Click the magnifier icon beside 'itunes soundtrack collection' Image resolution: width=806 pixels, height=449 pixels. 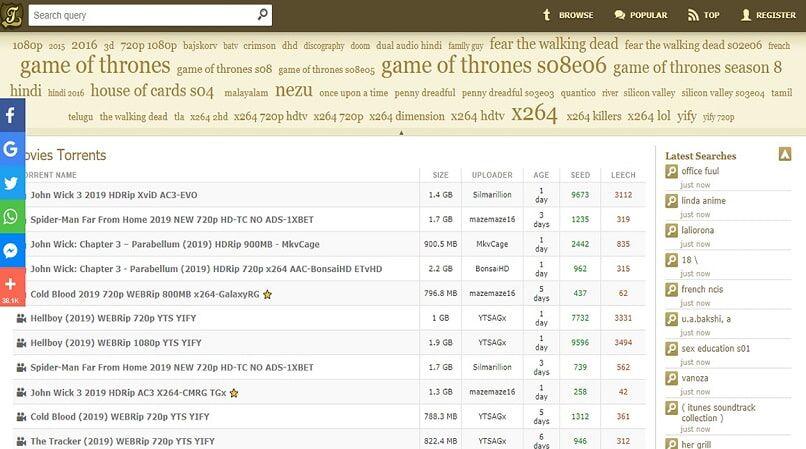click(671, 408)
